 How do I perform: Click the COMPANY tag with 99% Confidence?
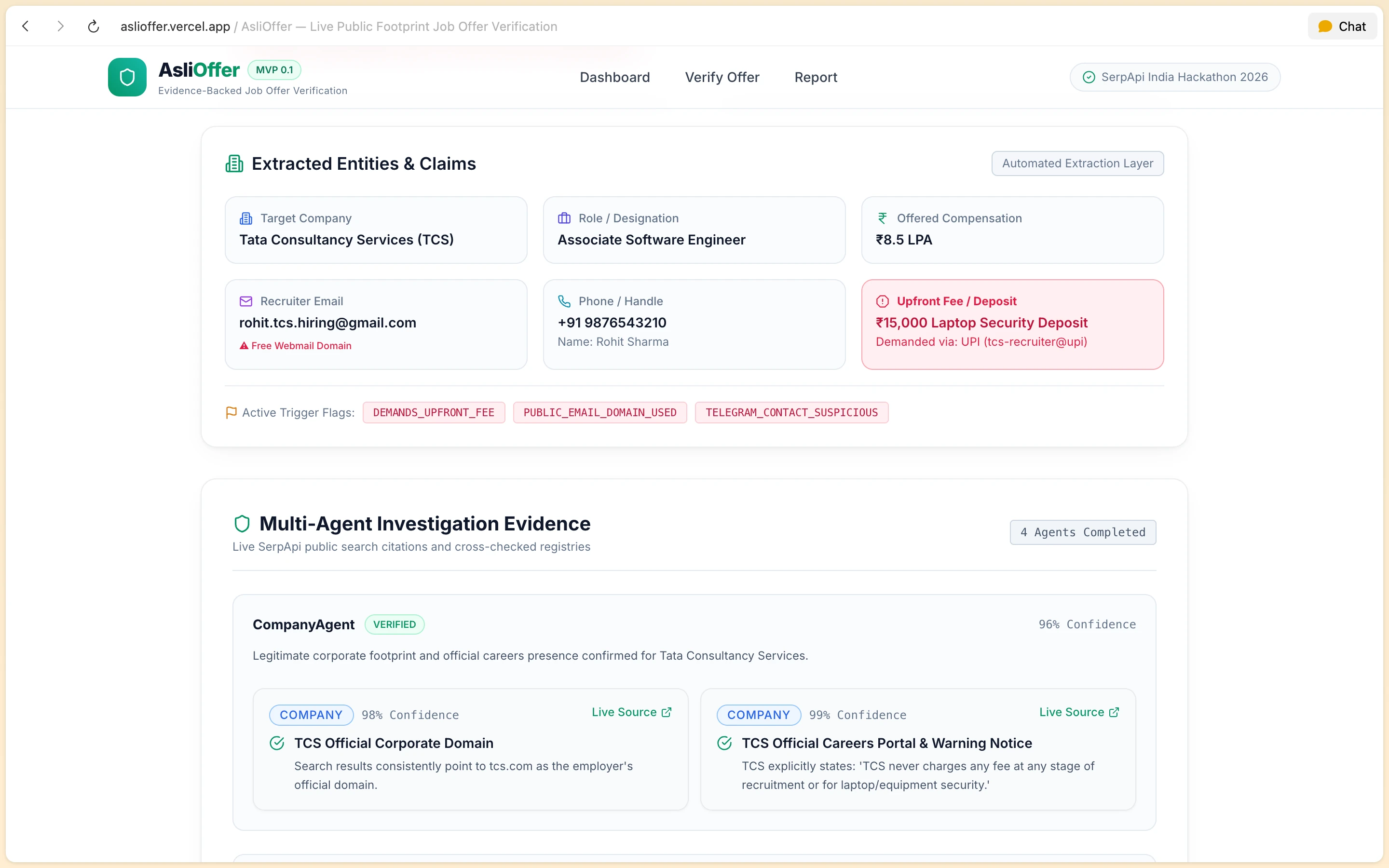click(759, 715)
